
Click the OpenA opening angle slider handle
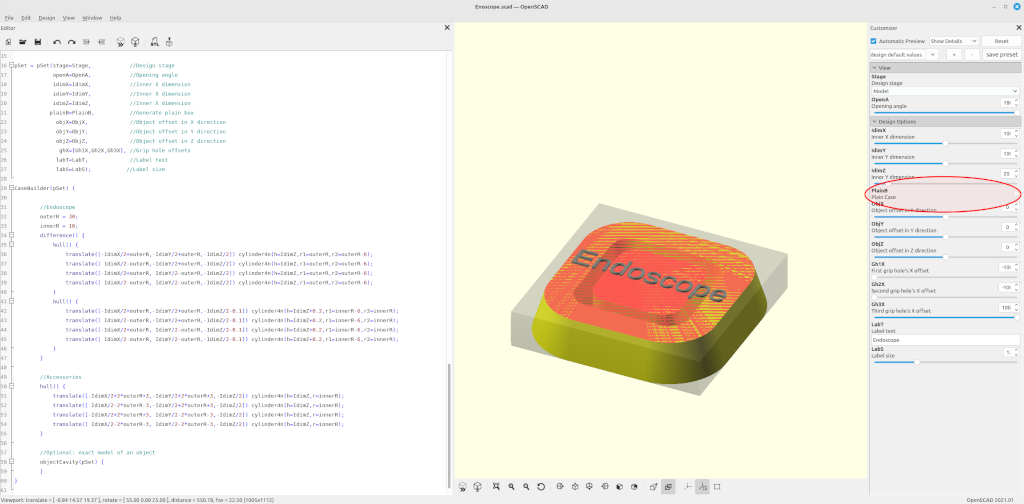click(x=1016, y=113)
